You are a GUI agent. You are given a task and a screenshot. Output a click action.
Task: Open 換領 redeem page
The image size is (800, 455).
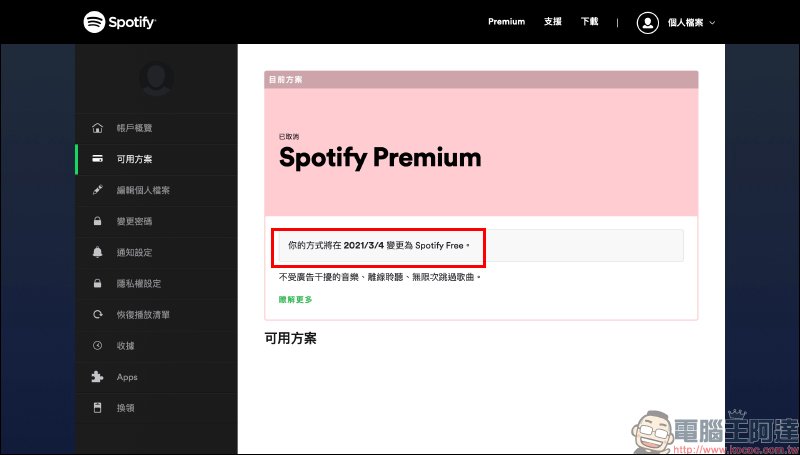click(x=126, y=408)
